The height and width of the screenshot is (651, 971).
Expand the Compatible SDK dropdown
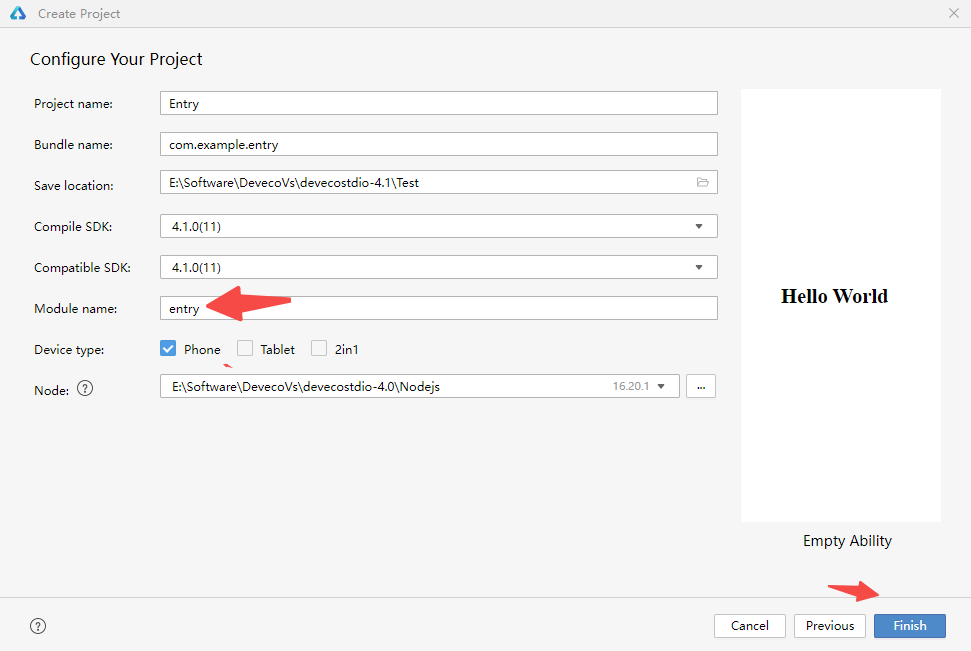[698, 267]
